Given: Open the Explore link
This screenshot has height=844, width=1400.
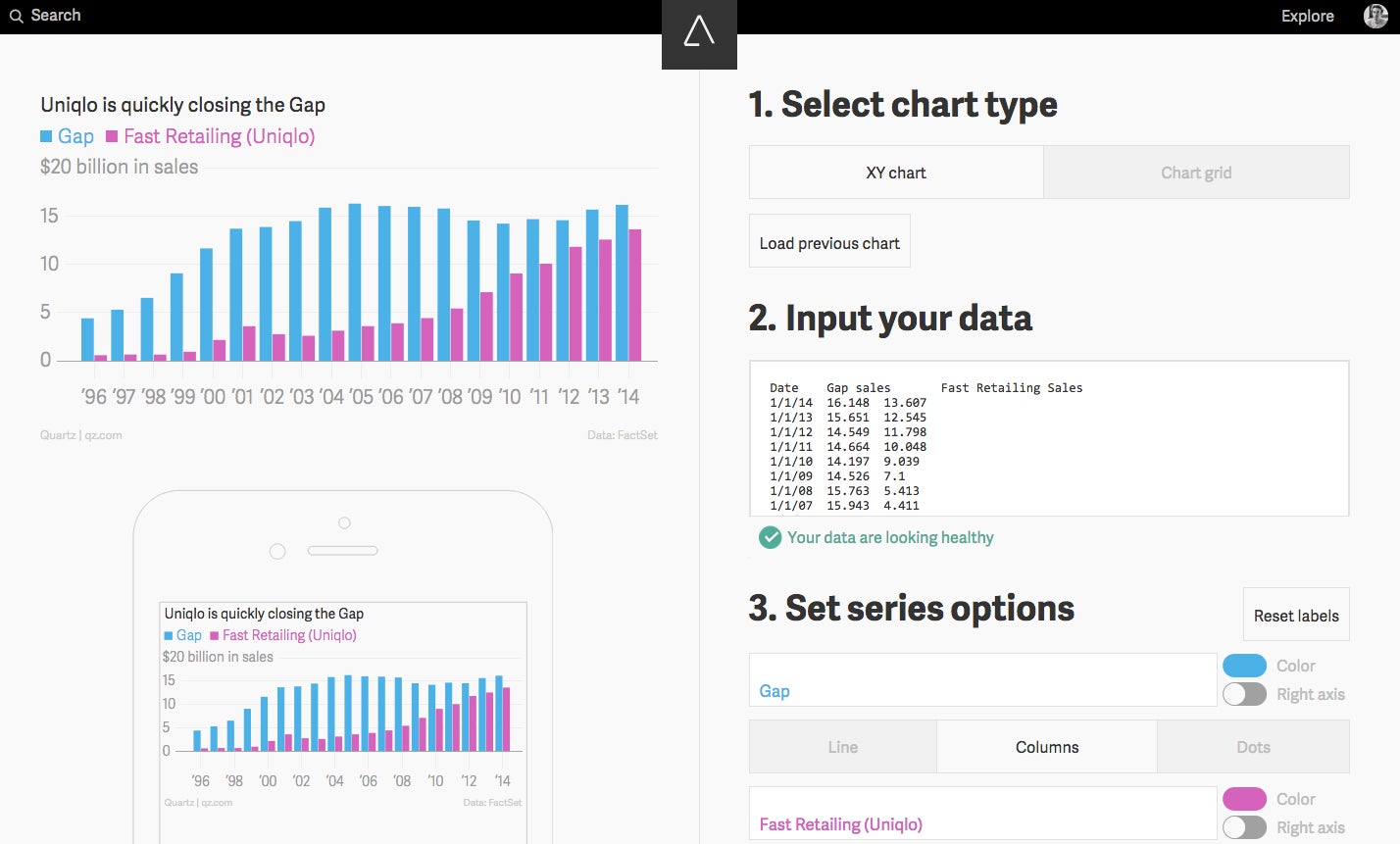Looking at the screenshot, I should point(1308,16).
